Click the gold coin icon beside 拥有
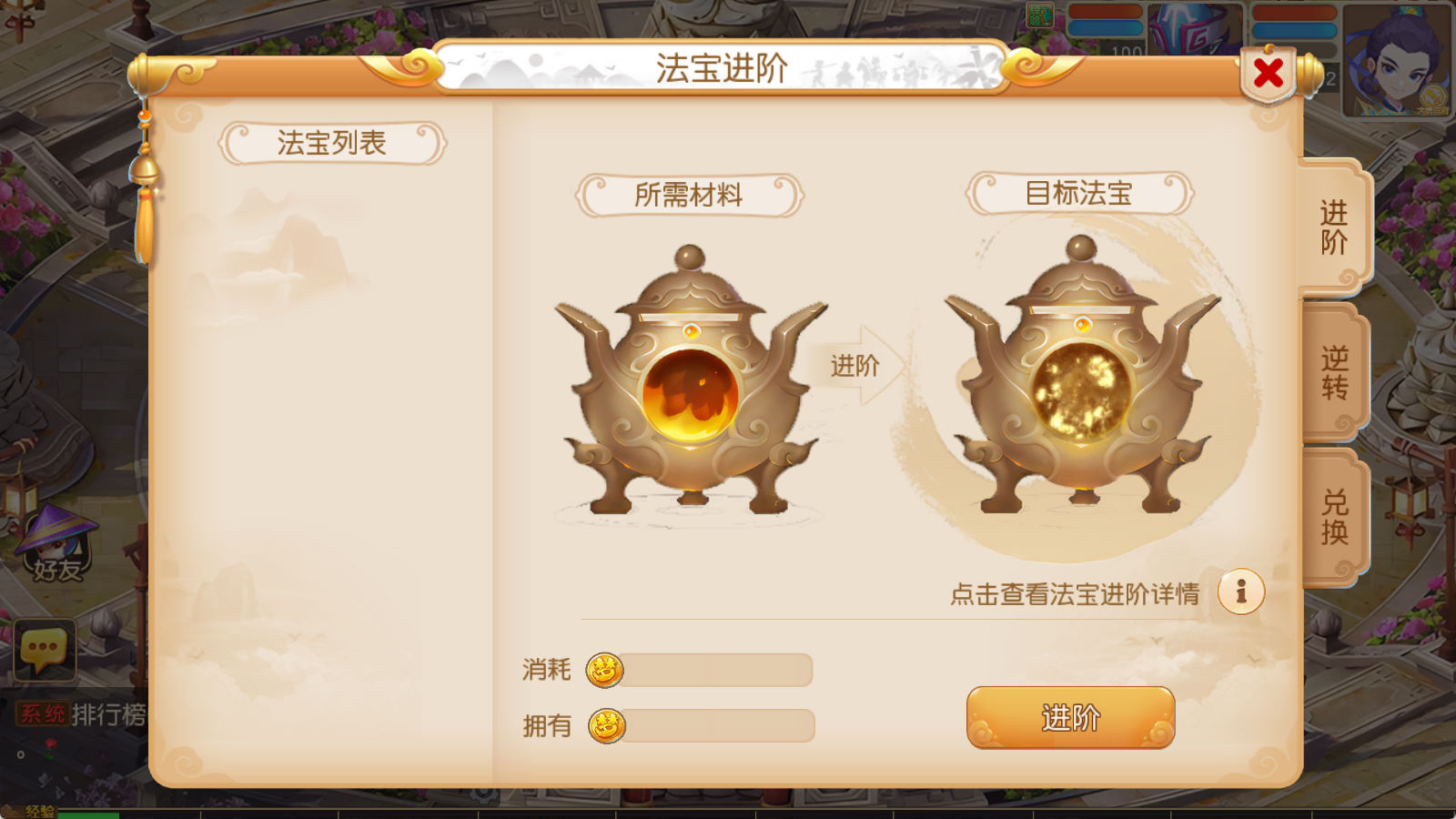1456x819 pixels. coord(607,726)
